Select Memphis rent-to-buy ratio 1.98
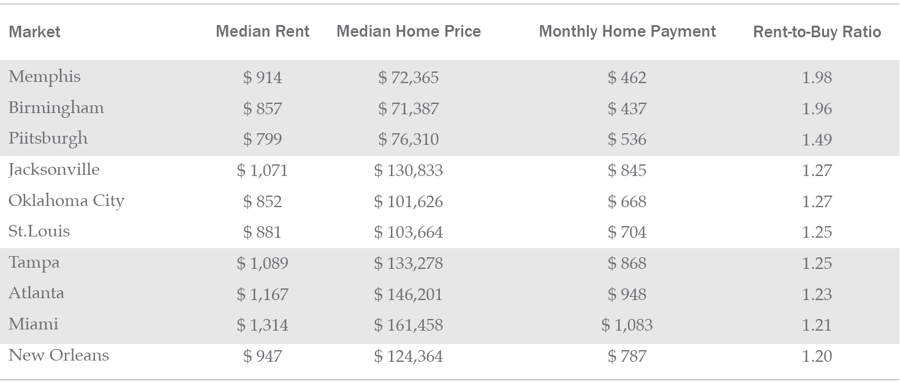This screenshot has width=900, height=385. (817, 77)
